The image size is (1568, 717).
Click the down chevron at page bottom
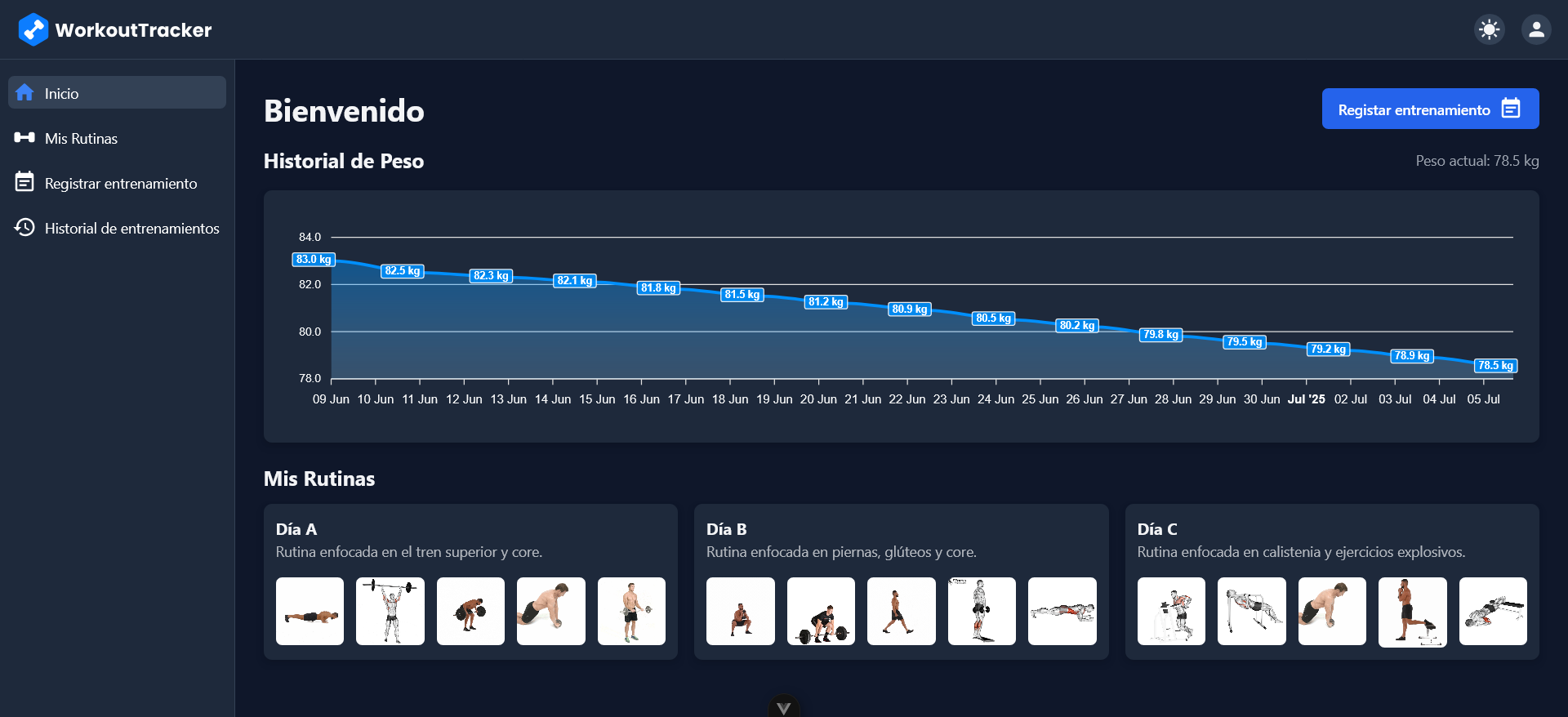pos(784,707)
